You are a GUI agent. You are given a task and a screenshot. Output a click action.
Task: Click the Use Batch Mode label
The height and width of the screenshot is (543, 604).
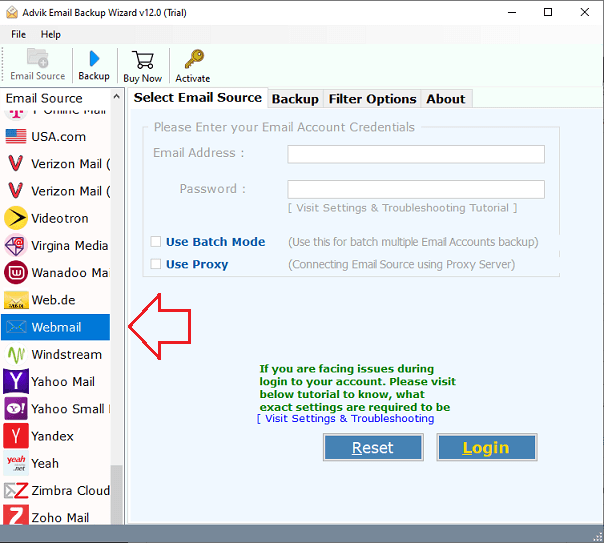click(x=215, y=242)
